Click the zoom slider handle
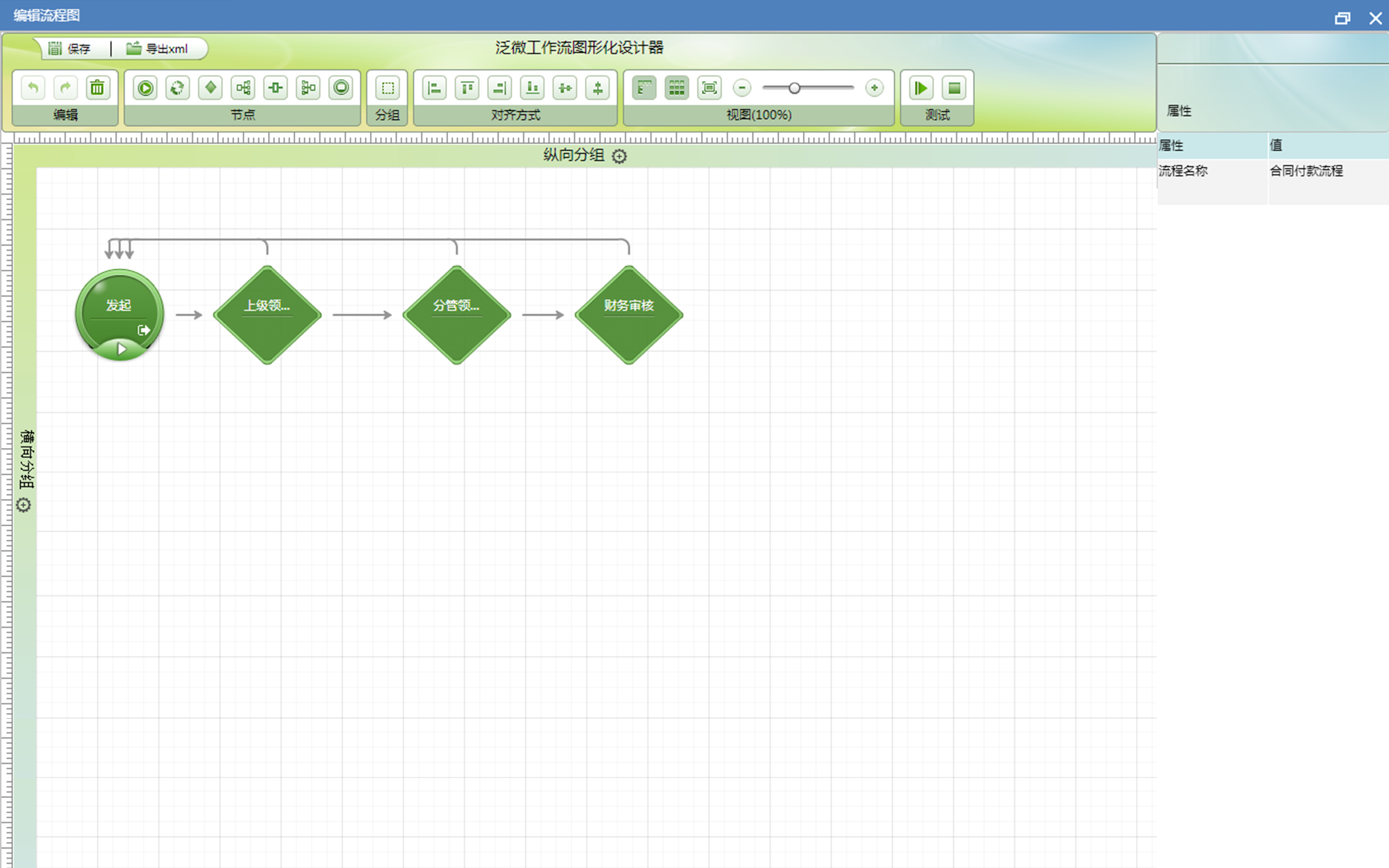 794,88
